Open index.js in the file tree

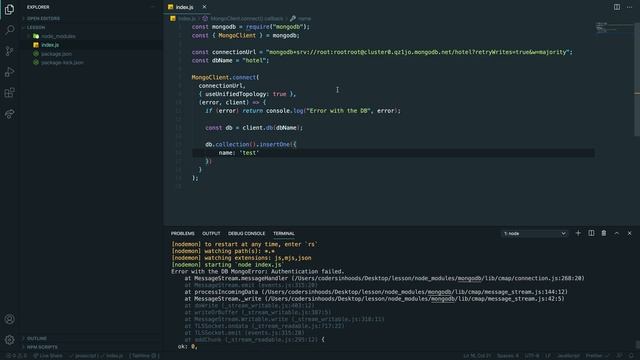click(x=50, y=45)
